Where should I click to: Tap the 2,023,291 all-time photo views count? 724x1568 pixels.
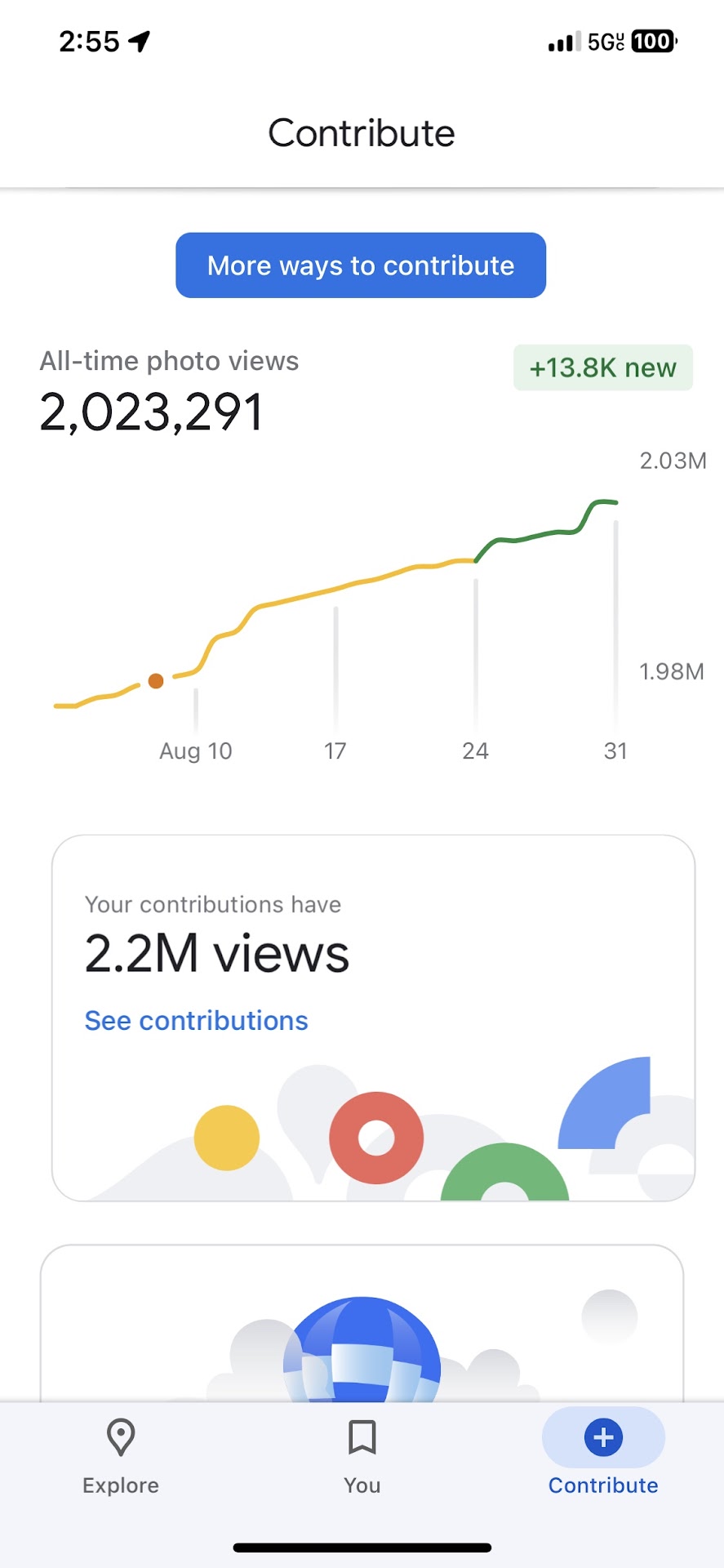[x=151, y=412]
